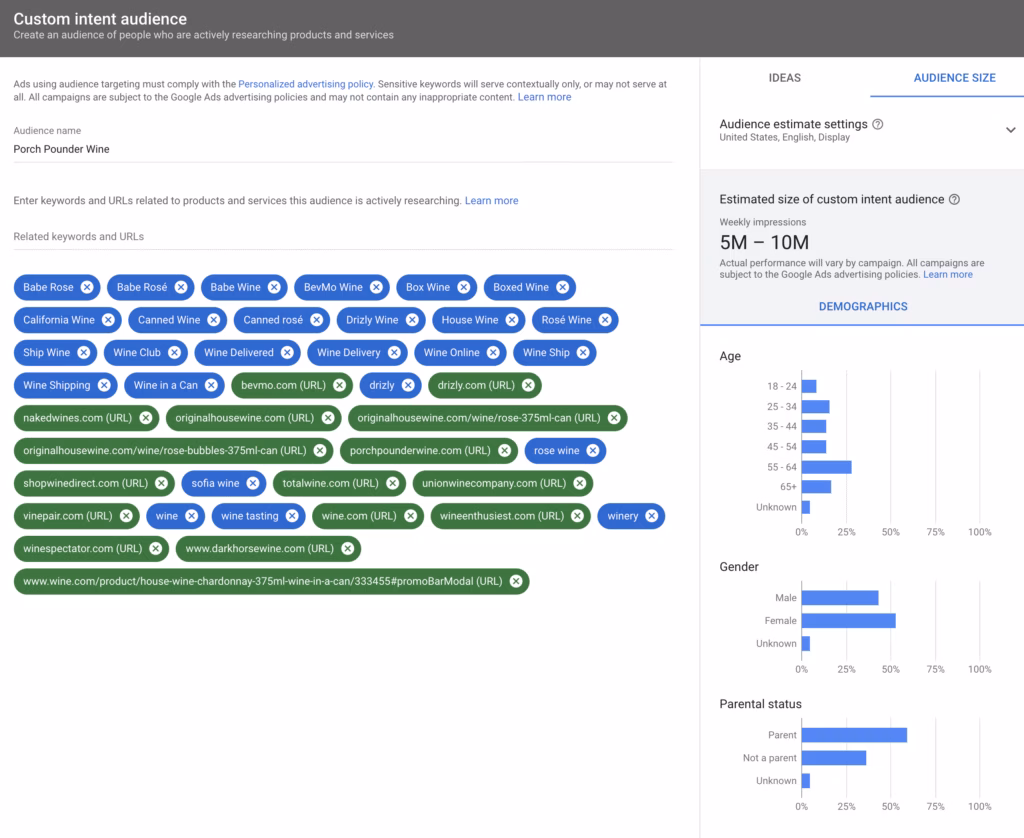This screenshot has width=1024, height=838.
Task: Expand the Audience estimate settings section
Action: point(1010,130)
